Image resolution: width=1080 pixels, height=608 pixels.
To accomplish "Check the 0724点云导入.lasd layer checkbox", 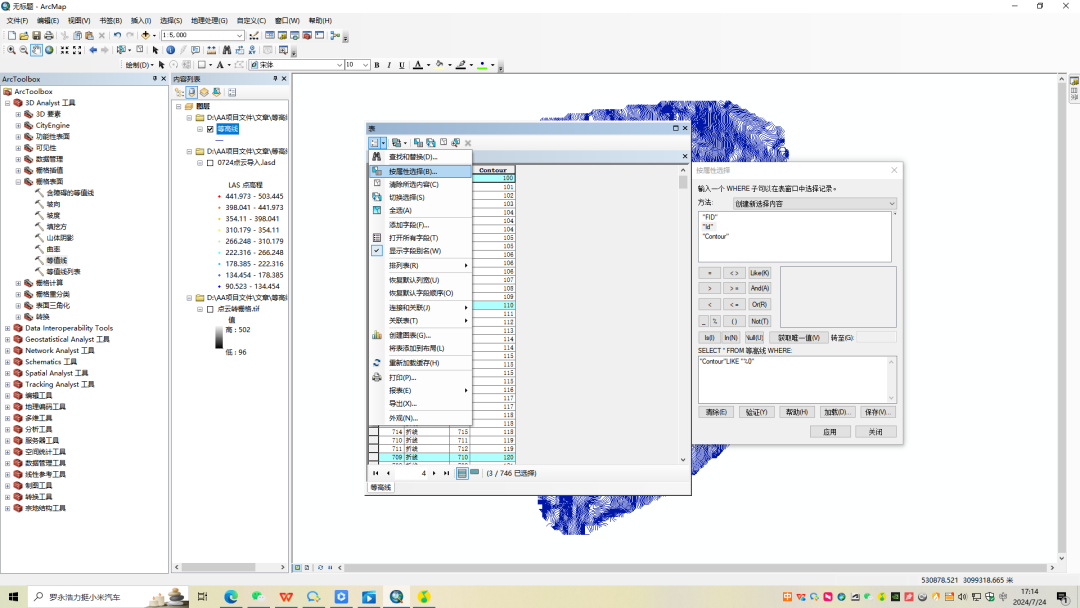I will 210,163.
